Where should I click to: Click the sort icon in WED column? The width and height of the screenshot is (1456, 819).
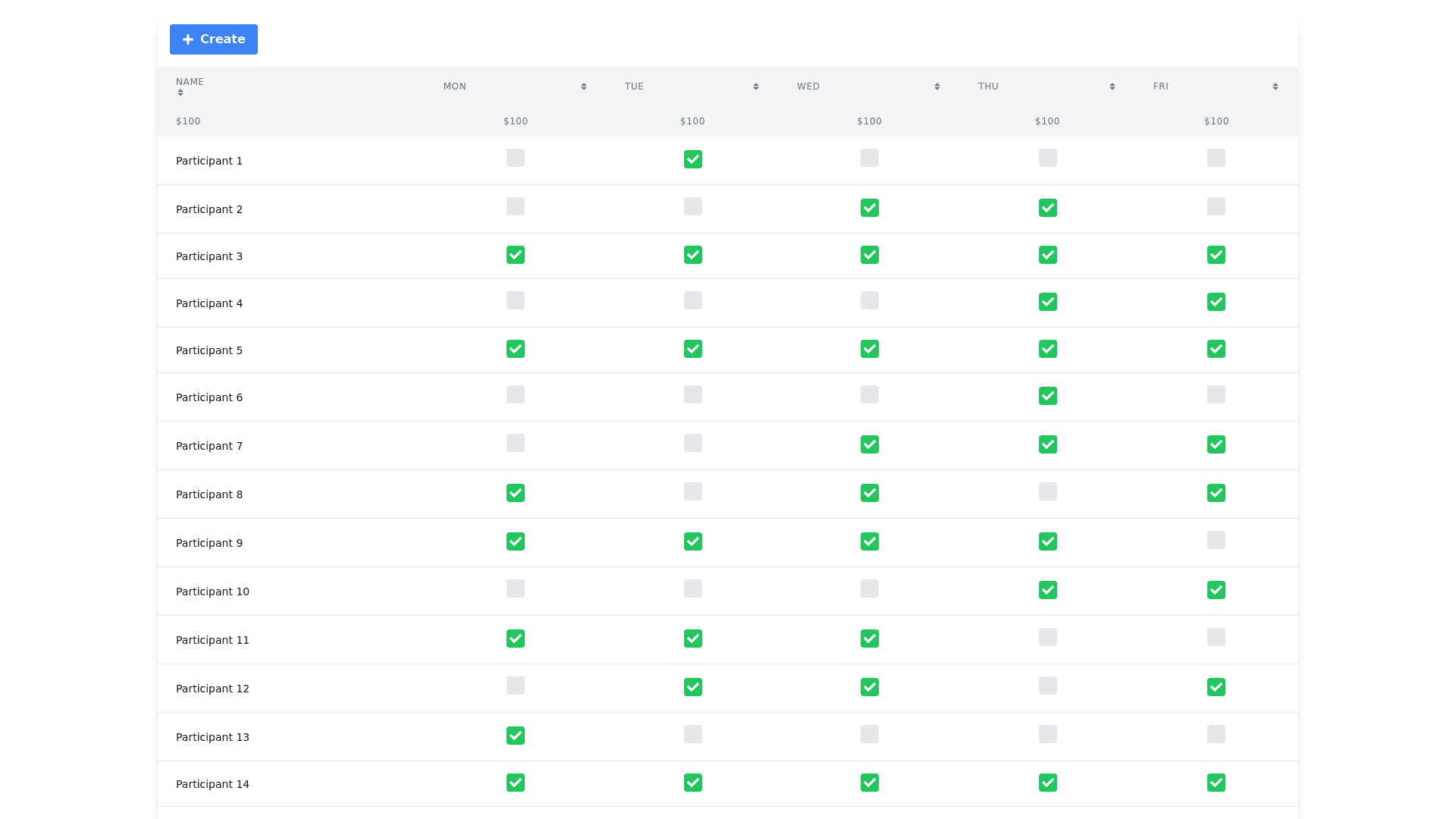[x=937, y=86]
